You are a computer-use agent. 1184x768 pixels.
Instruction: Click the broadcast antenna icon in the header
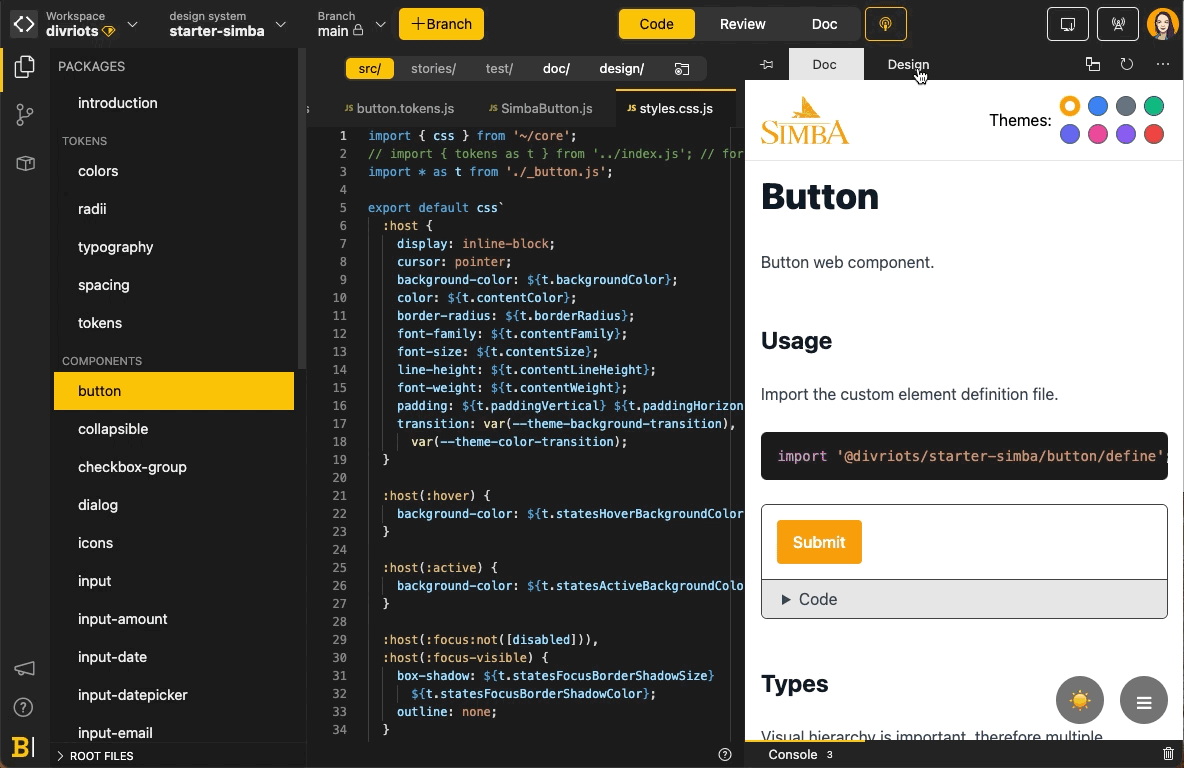(1117, 24)
